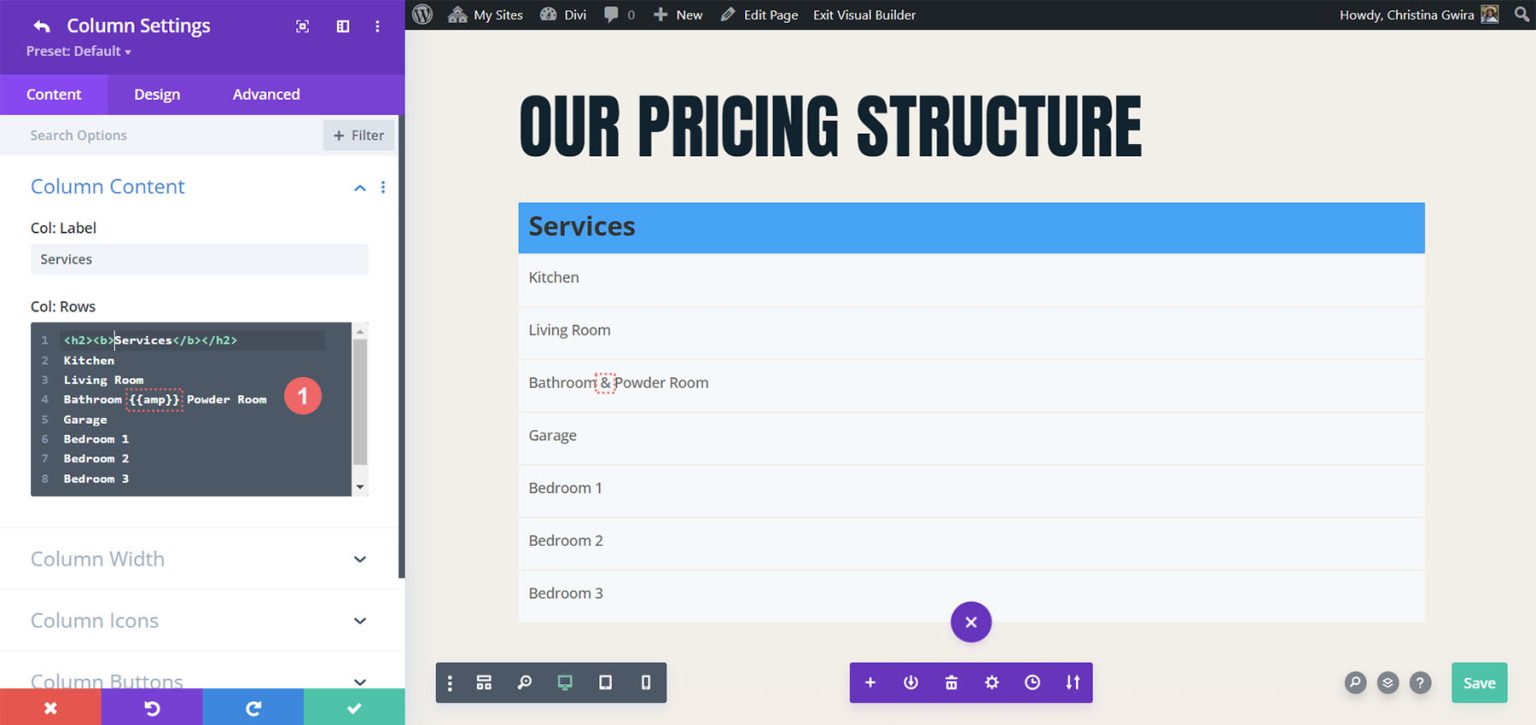
Task: Open the portability options
Action: point(1072,682)
